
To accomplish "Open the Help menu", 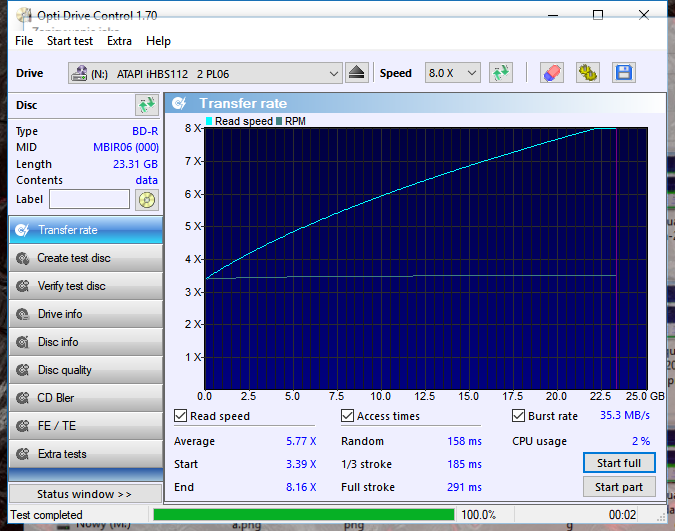I will coord(158,41).
